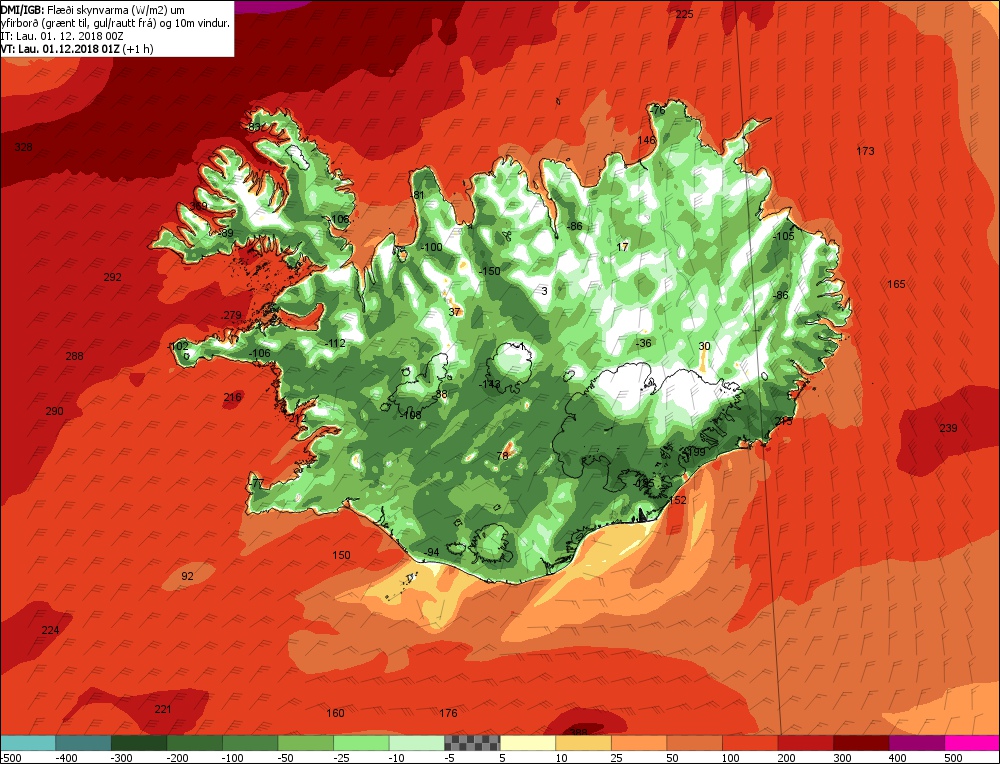Click the value 279 in Breiðafjörður bay
This screenshot has height=764, width=1000.
coord(232,315)
